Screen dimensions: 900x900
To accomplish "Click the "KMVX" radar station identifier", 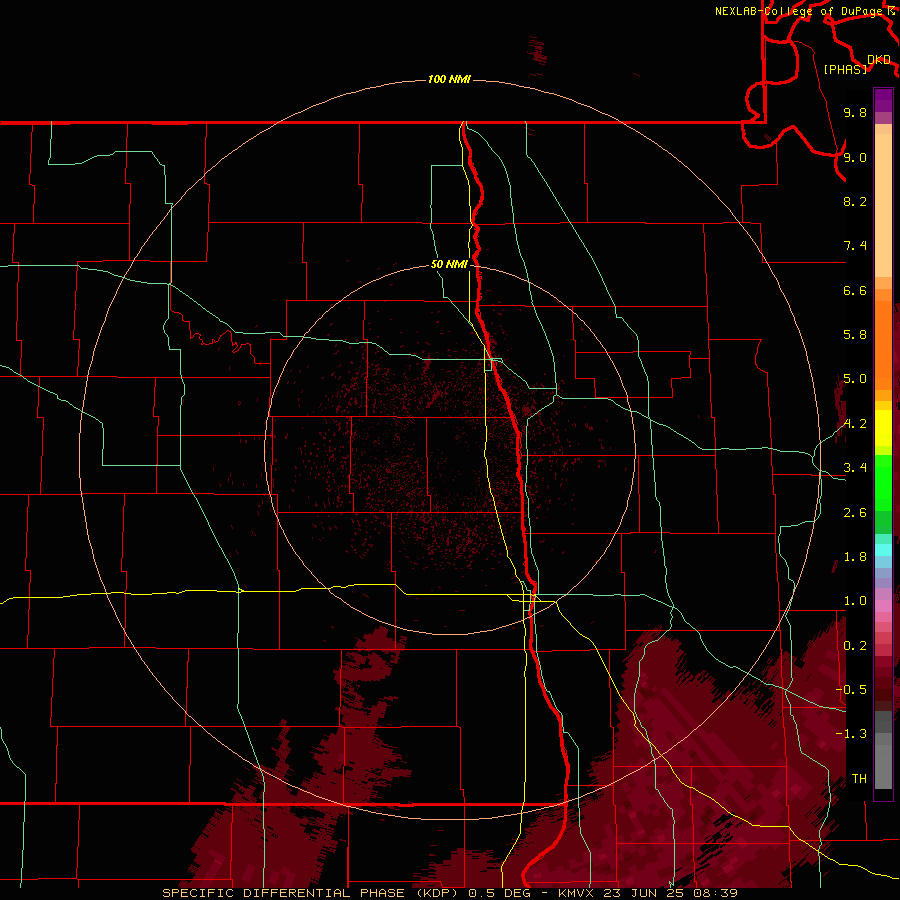I will pos(578,893).
